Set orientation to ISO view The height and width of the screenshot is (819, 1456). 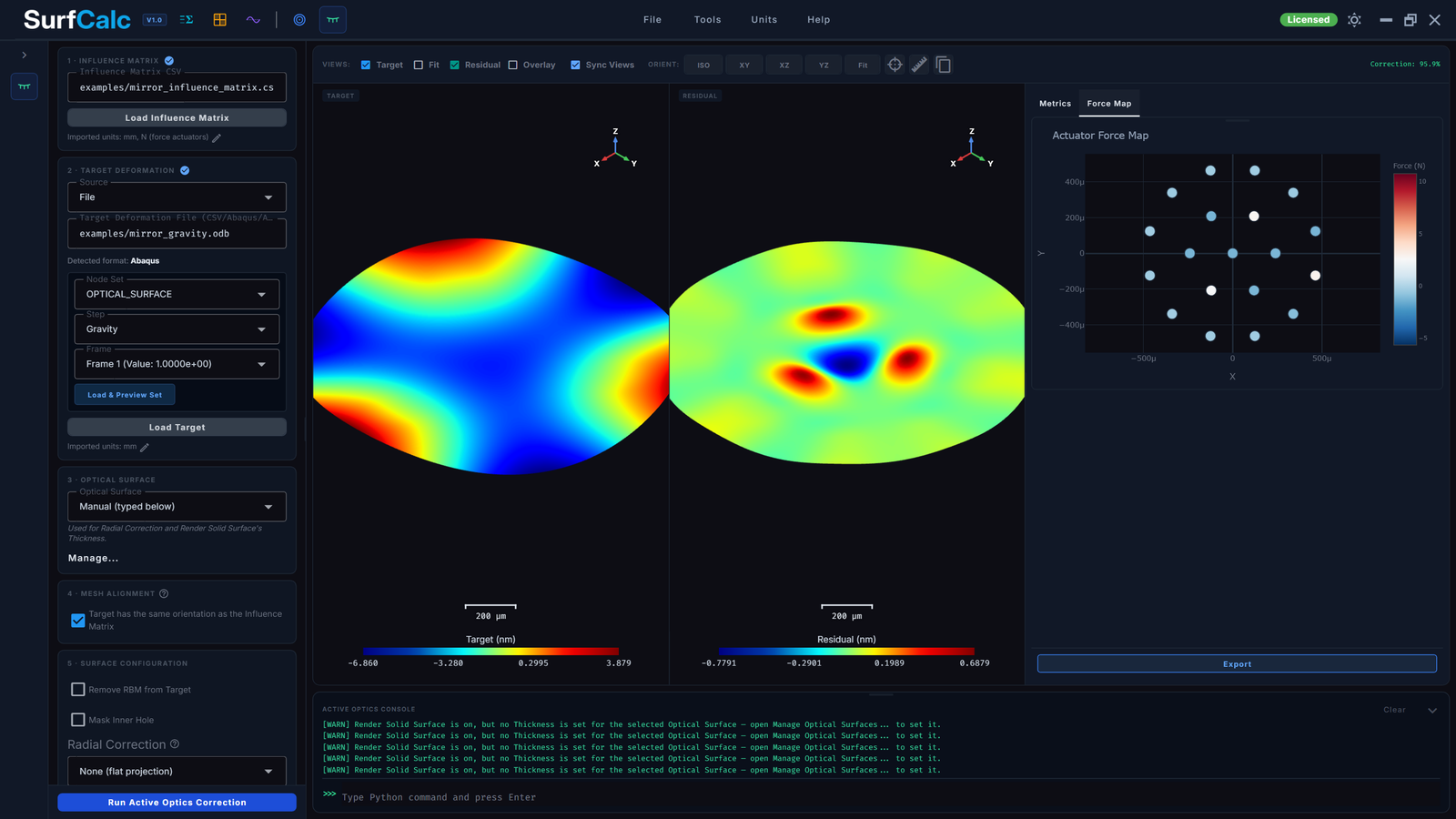[703, 65]
